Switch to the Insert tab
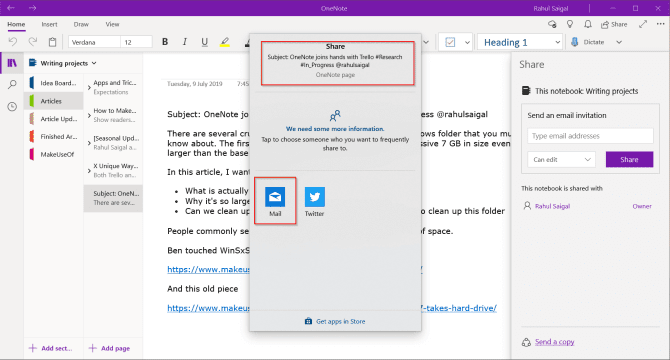 49,24
